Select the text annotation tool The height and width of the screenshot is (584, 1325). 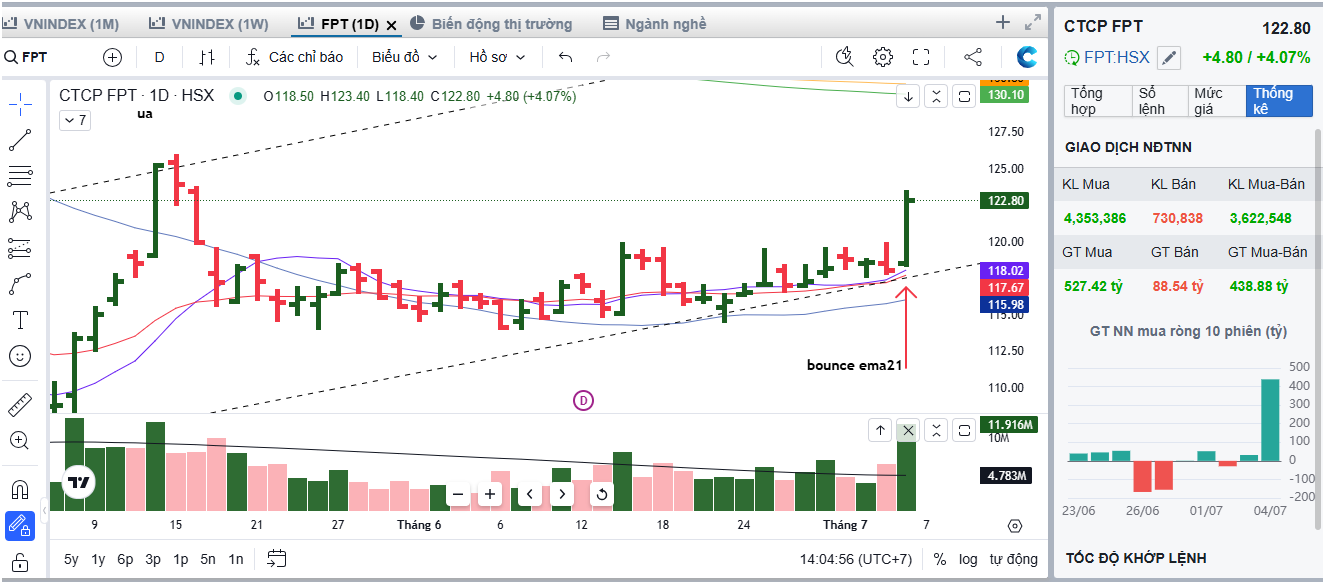coord(20,320)
